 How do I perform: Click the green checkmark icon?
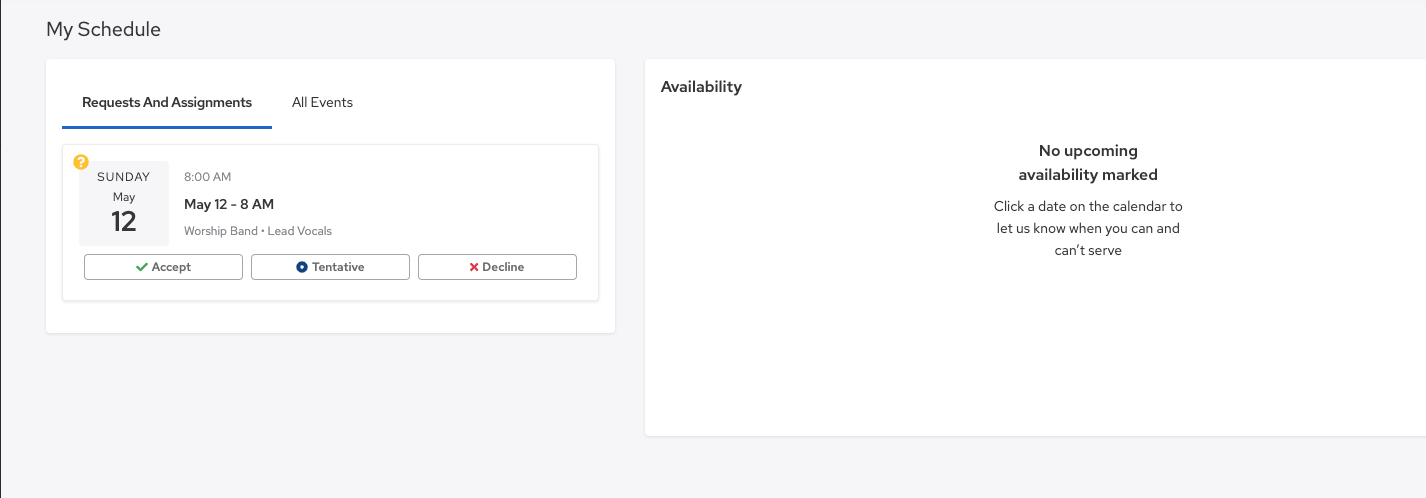click(x=142, y=267)
